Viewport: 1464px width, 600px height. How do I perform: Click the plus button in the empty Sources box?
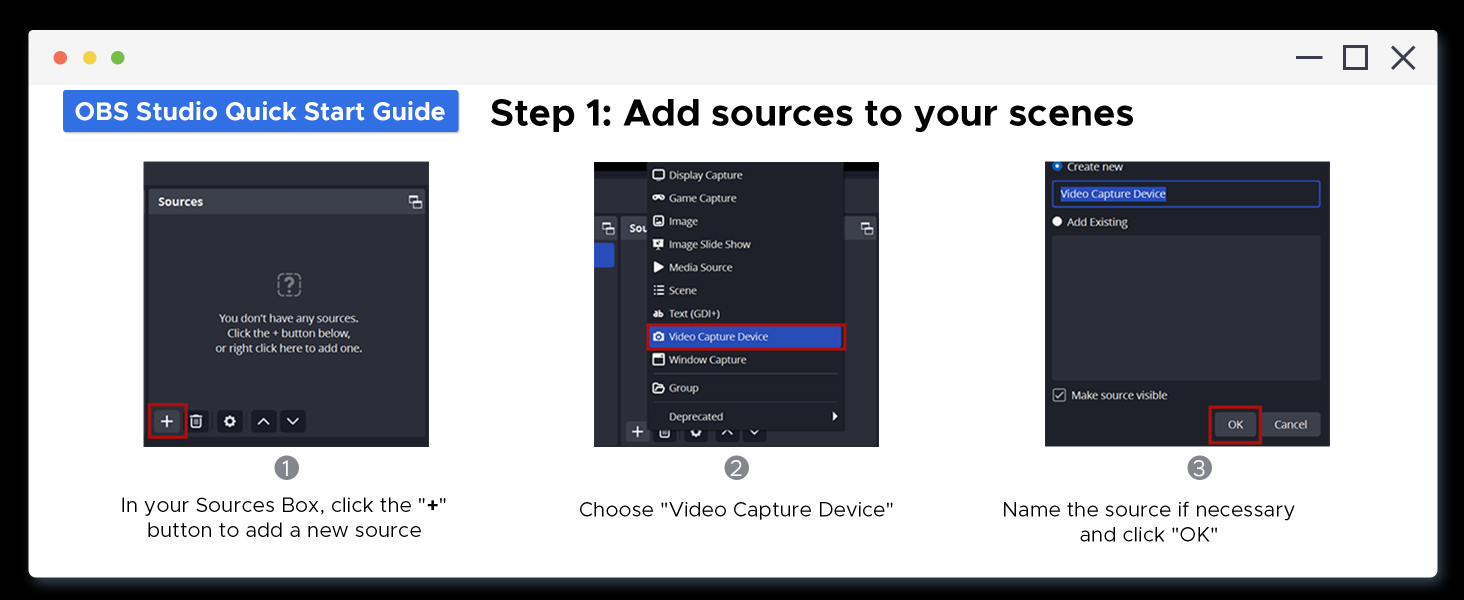tap(167, 422)
